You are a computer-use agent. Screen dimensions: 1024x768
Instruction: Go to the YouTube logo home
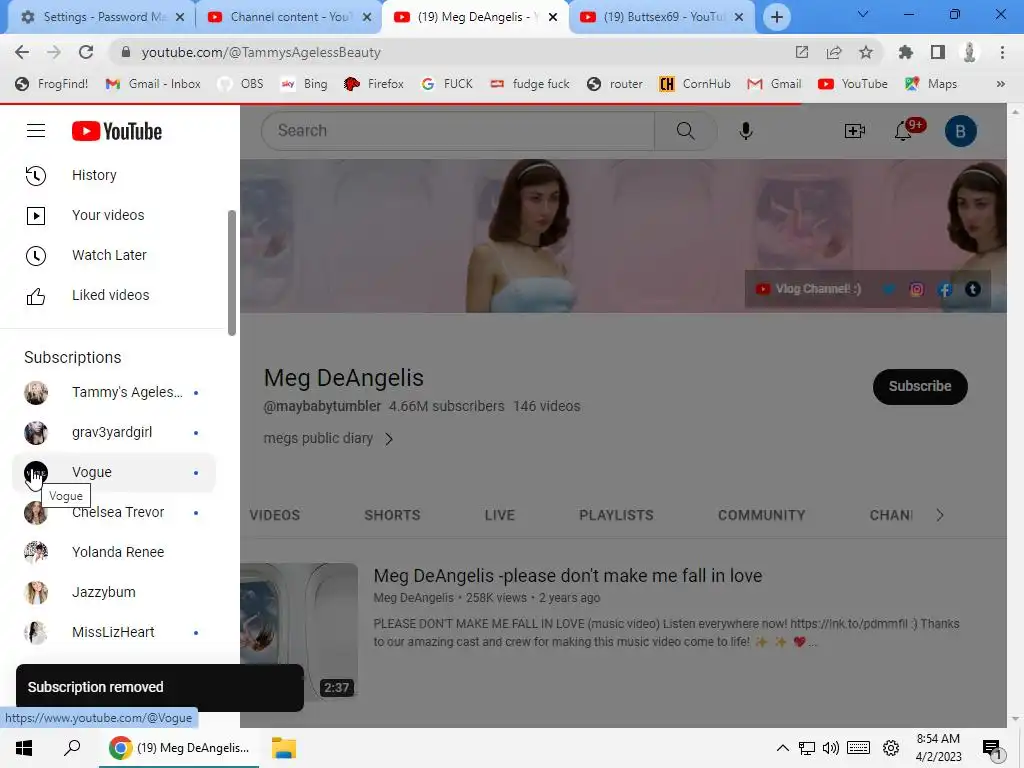click(117, 131)
